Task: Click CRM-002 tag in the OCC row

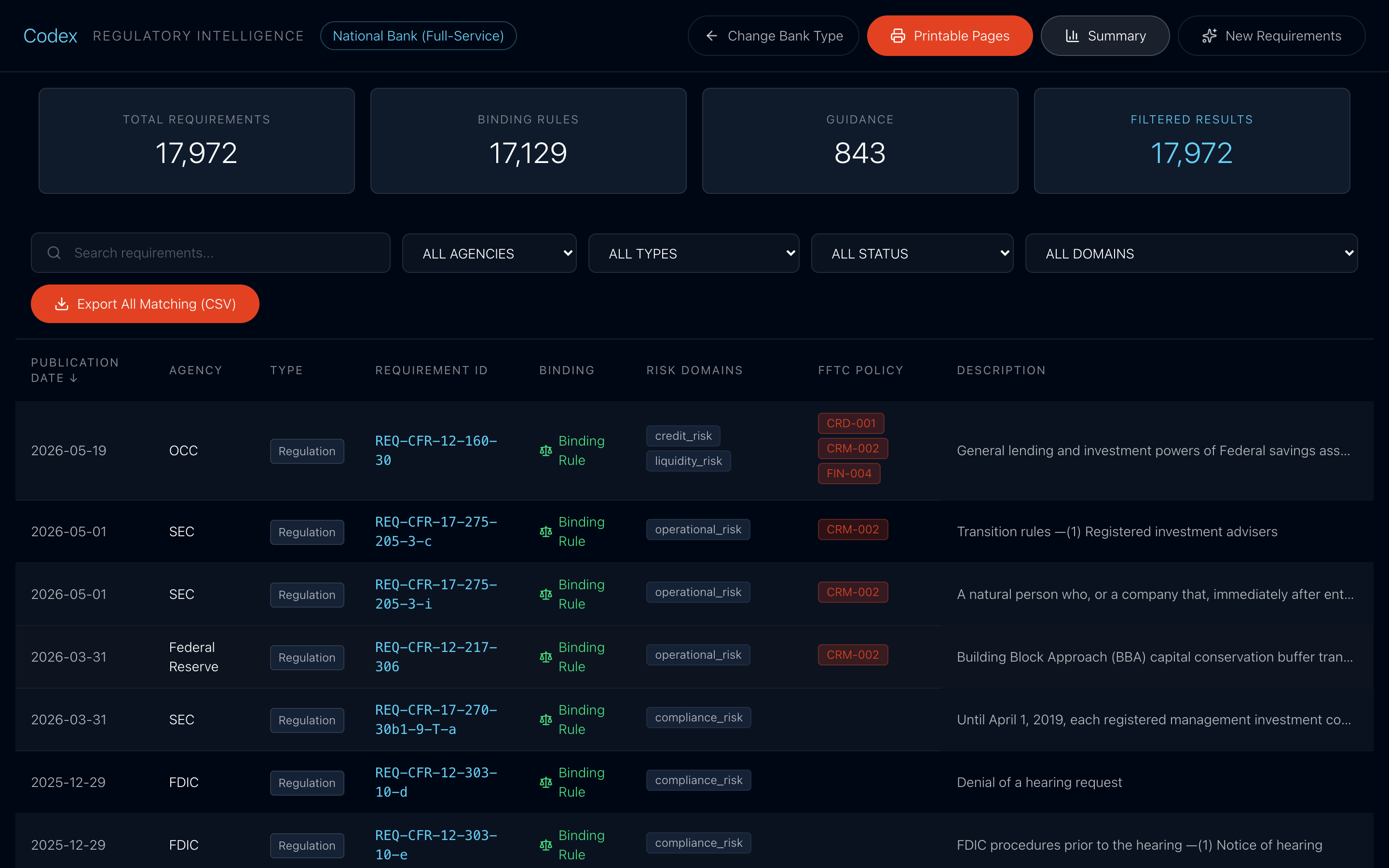Action: pos(852,448)
